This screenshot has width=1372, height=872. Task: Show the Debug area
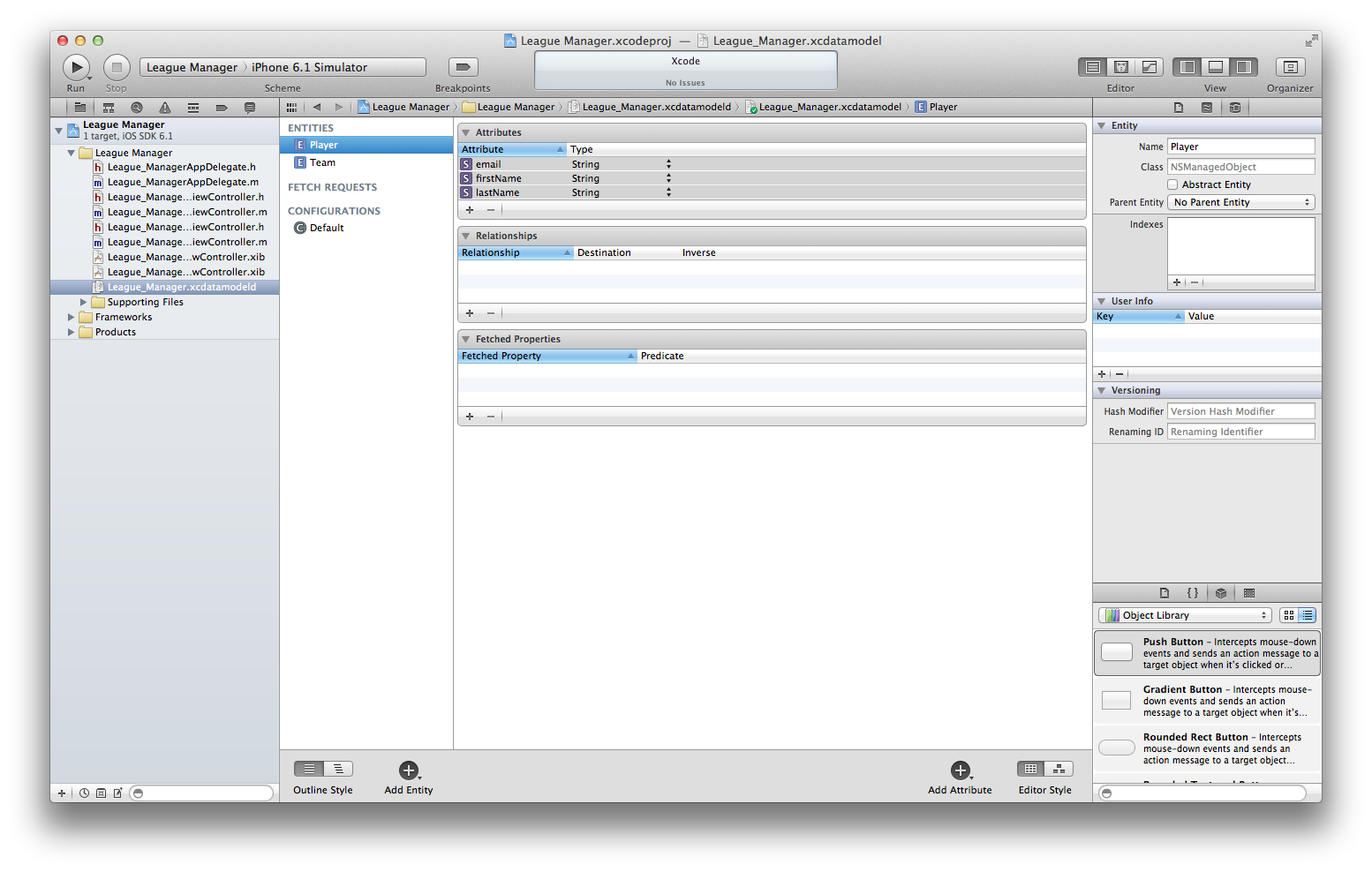click(1216, 67)
